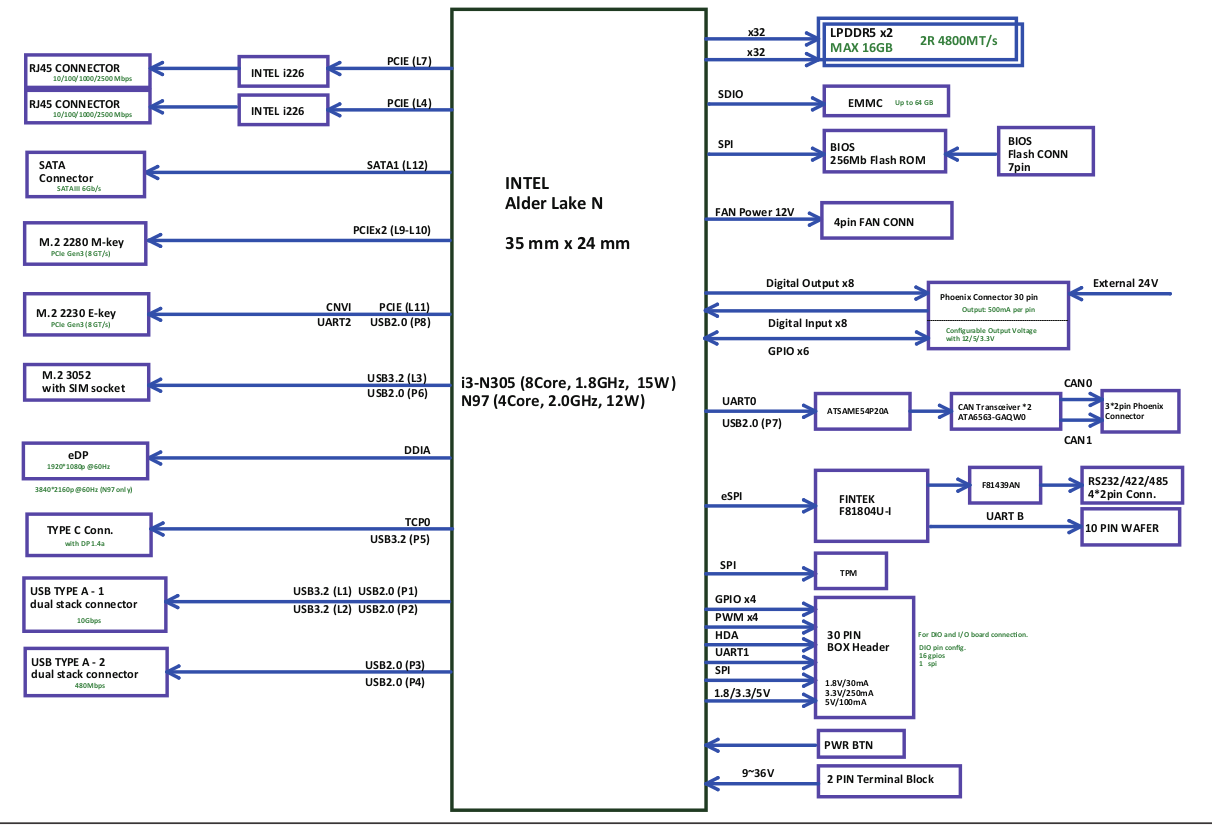Click the USB3.2 (L1) label
The height and width of the screenshot is (831, 1212).
pyautogui.click(x=322, y=591)
